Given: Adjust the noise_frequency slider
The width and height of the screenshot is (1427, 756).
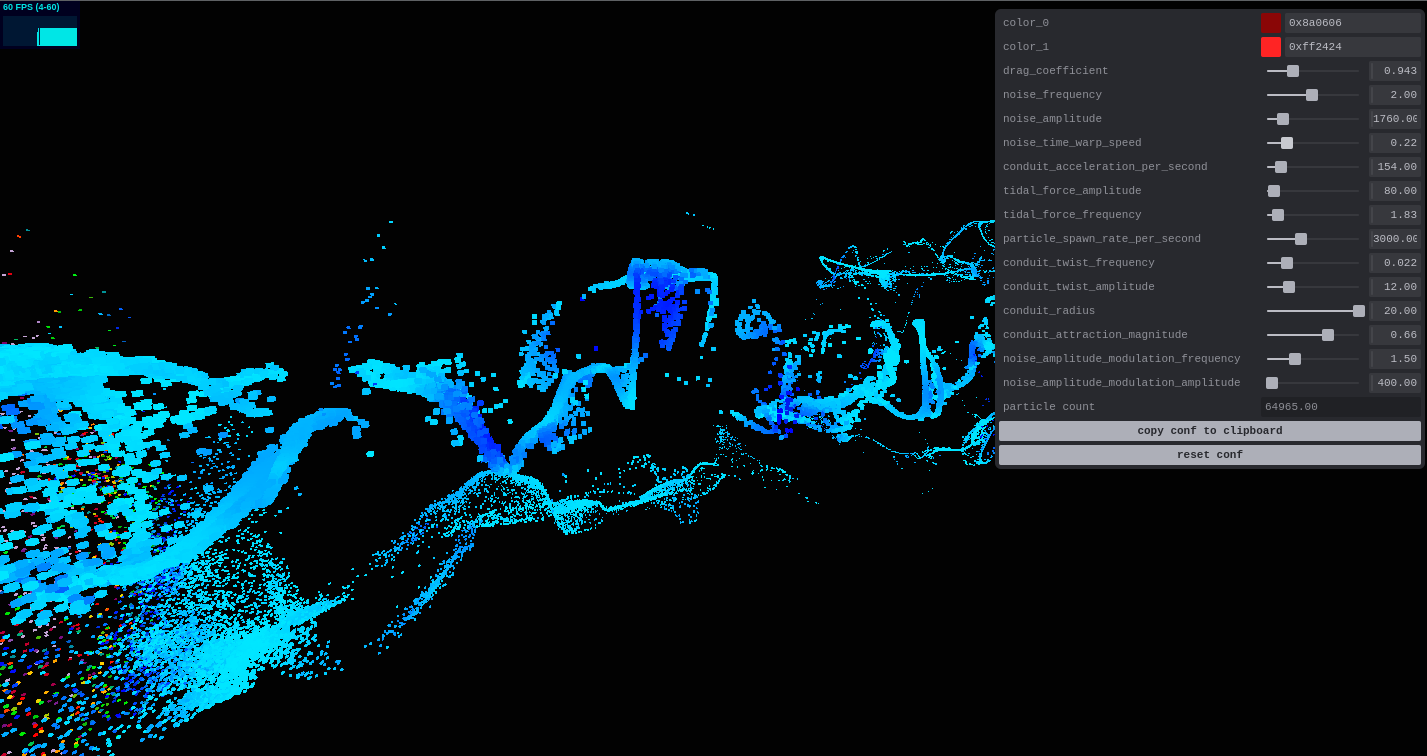Looking at the screenshot, I should coord(1310,94).
